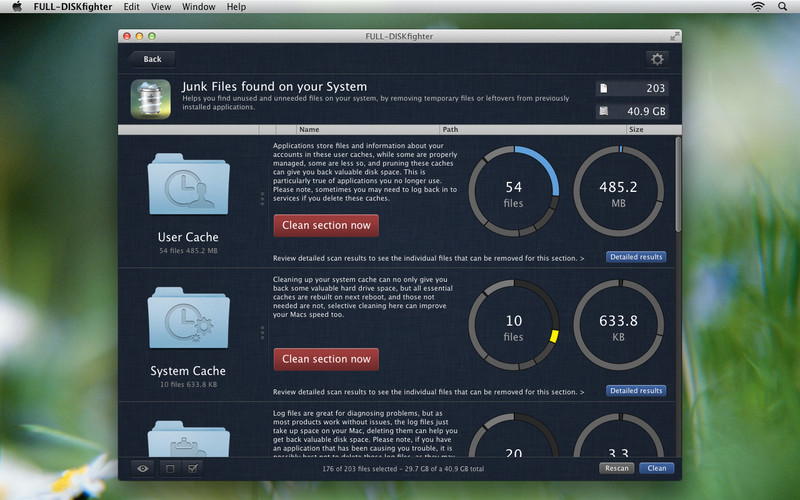
Task: Toggle fullscreen arrows in title bar
Action: [674, 36]
